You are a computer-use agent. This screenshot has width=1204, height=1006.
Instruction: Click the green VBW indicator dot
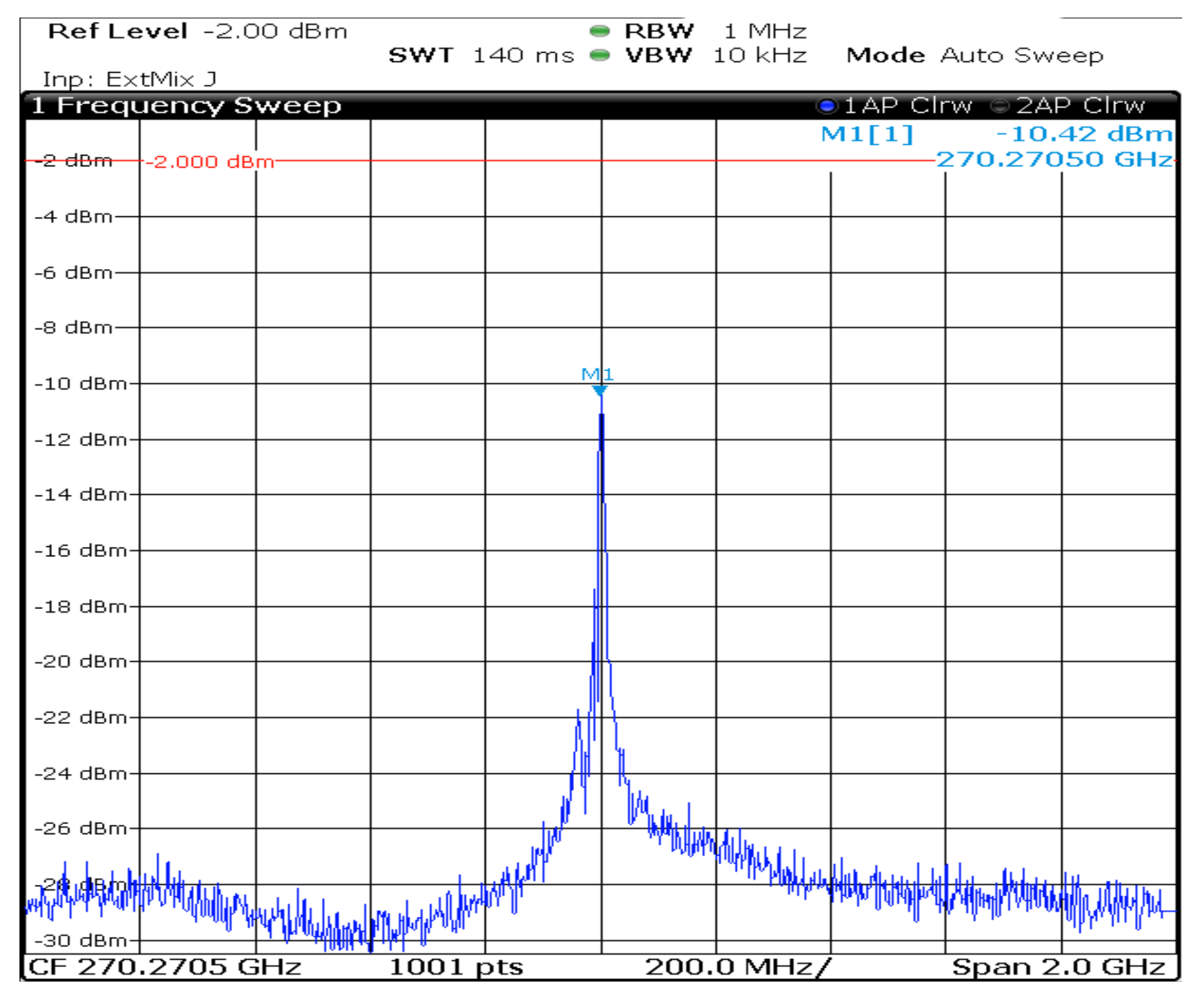[x=600, y=55]
